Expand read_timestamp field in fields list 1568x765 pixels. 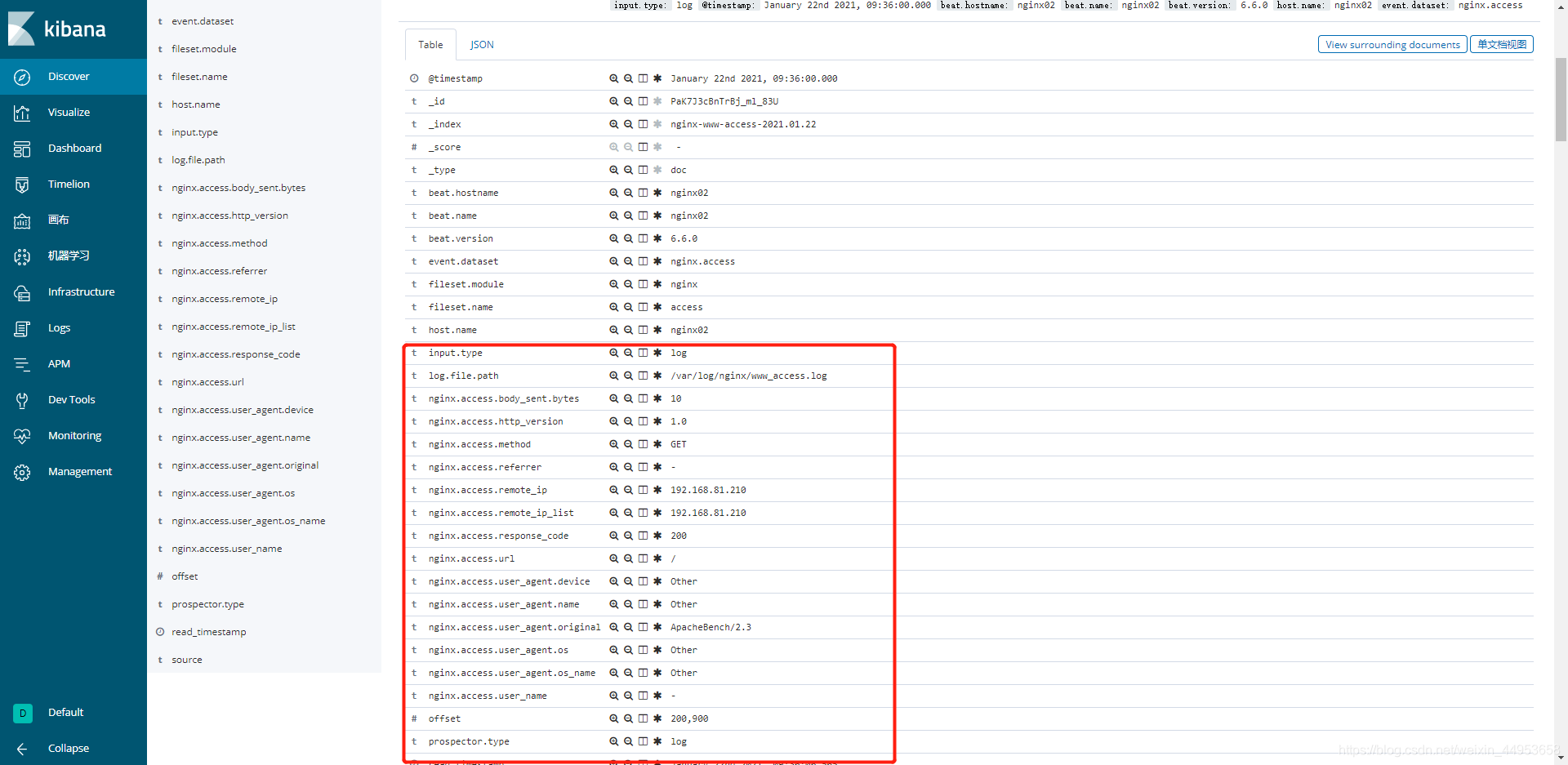click(209, 632)
